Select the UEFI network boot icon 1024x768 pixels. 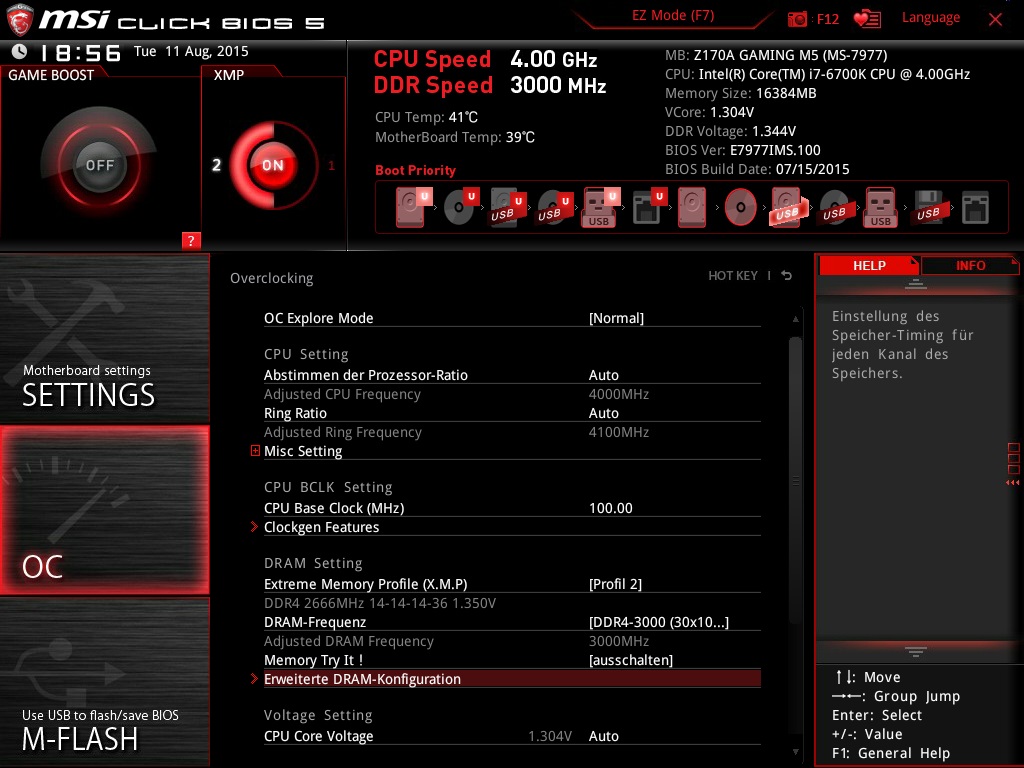(648, 208)
